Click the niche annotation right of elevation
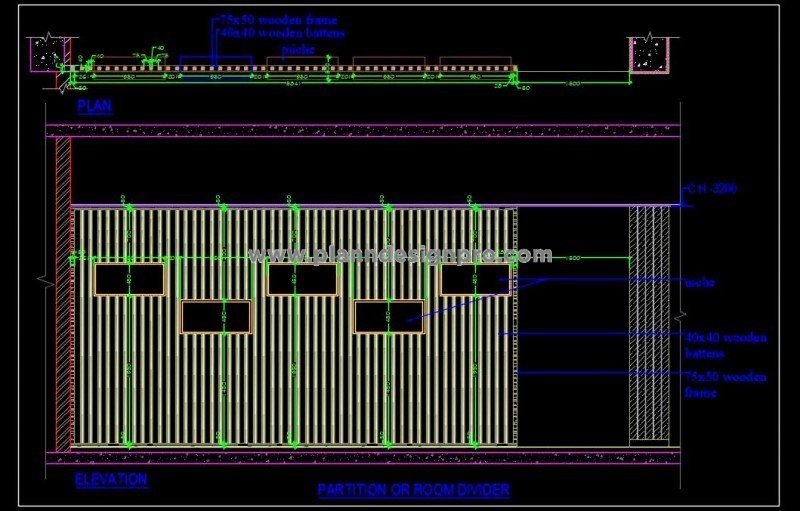This screenshot has height=511, width=800. tap(699, 283)
